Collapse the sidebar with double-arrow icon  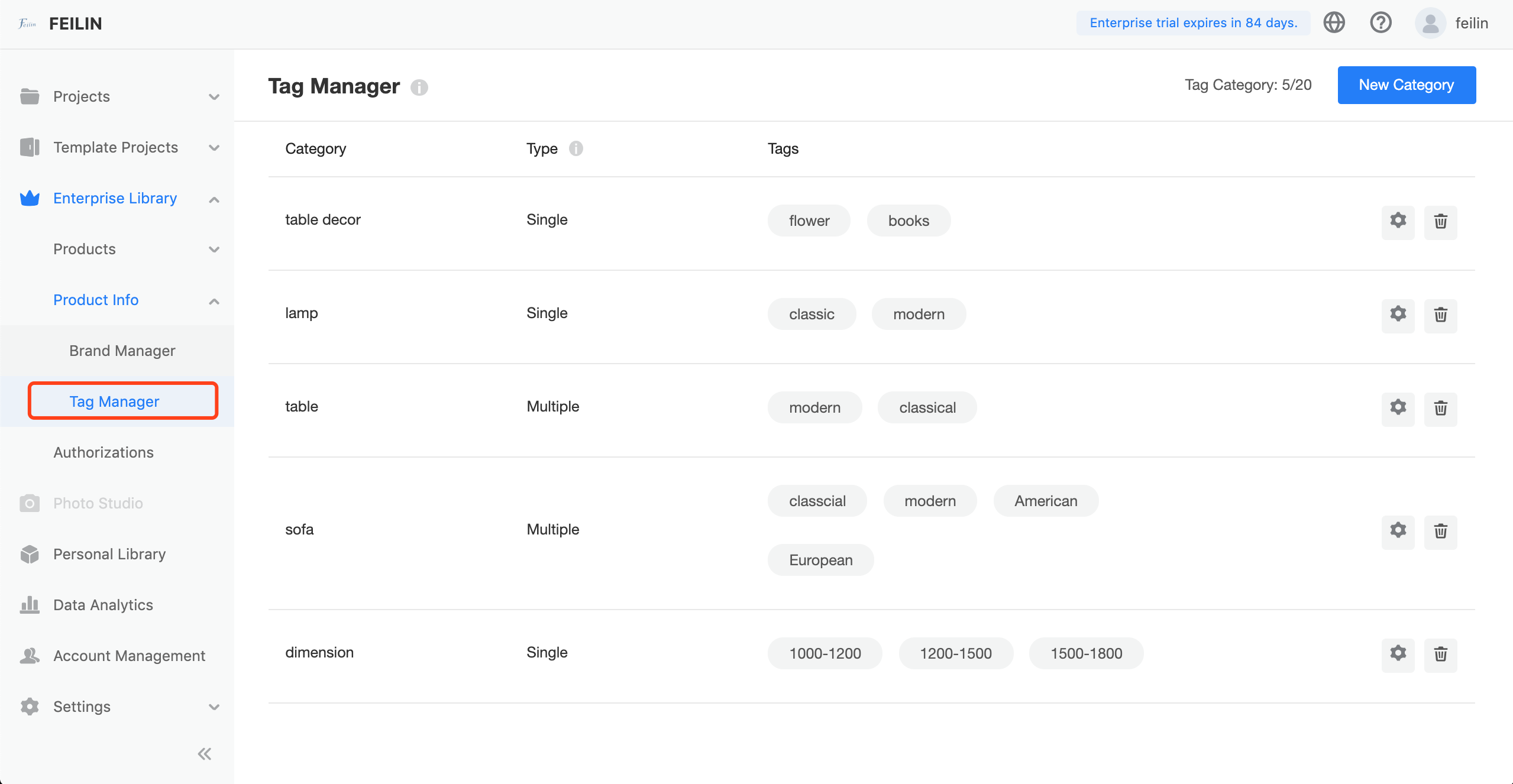click(x=205, y=754)
